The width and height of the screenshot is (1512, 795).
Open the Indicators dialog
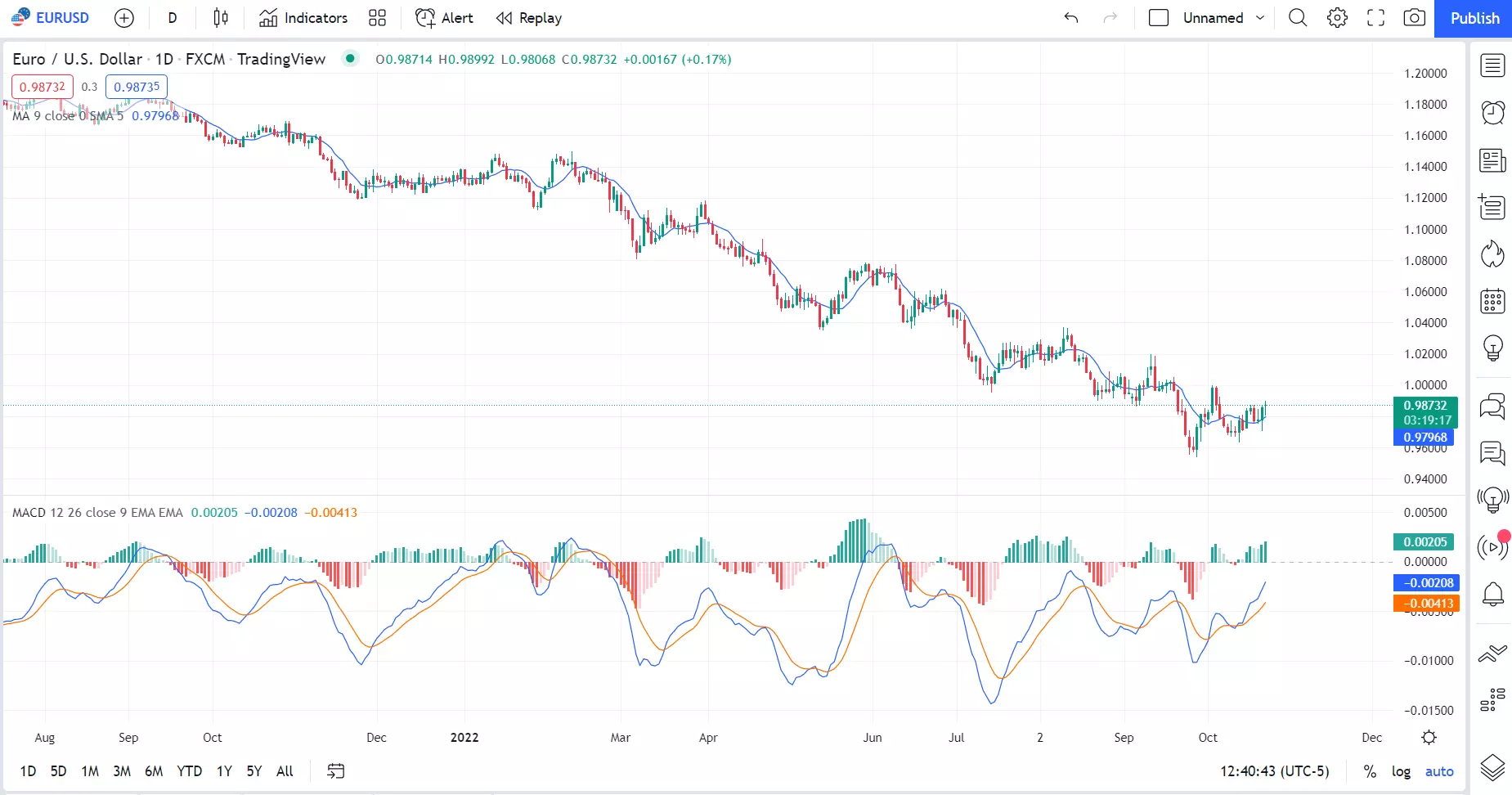[303, 18]
